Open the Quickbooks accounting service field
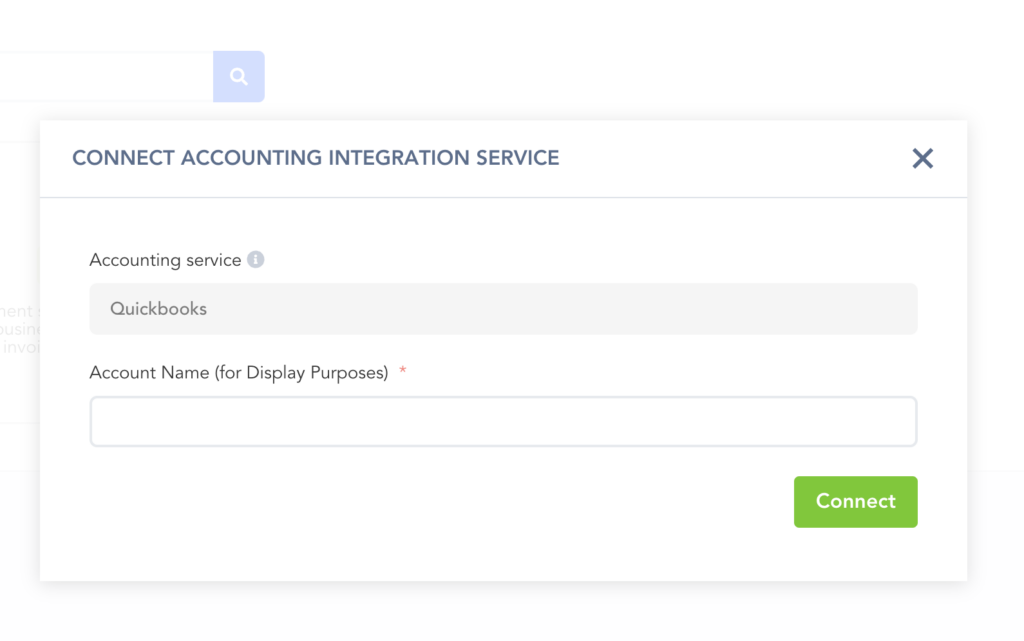This screenshot has width=1024, height=641. point(503,309)
